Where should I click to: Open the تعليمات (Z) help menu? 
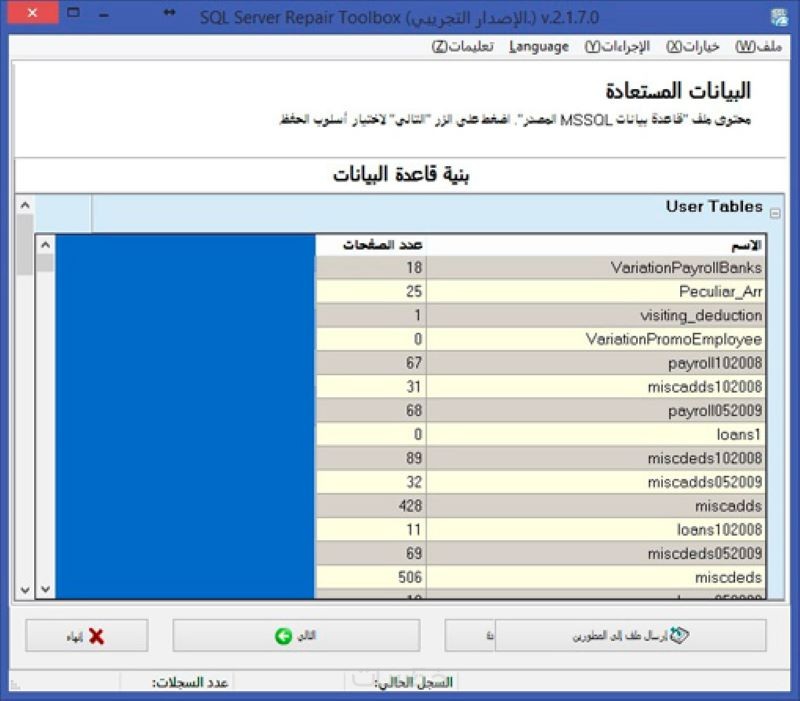(x=463, y=46)
